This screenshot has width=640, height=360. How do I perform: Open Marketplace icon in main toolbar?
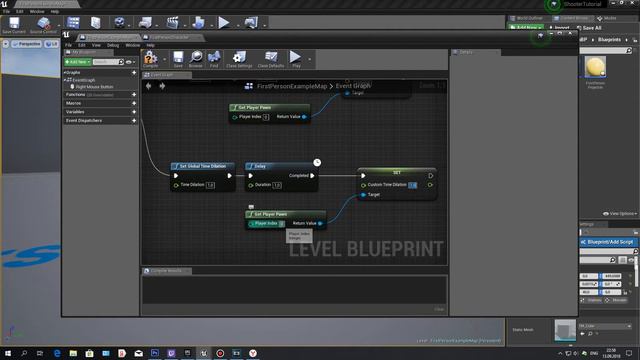click(x=96, y=23)
